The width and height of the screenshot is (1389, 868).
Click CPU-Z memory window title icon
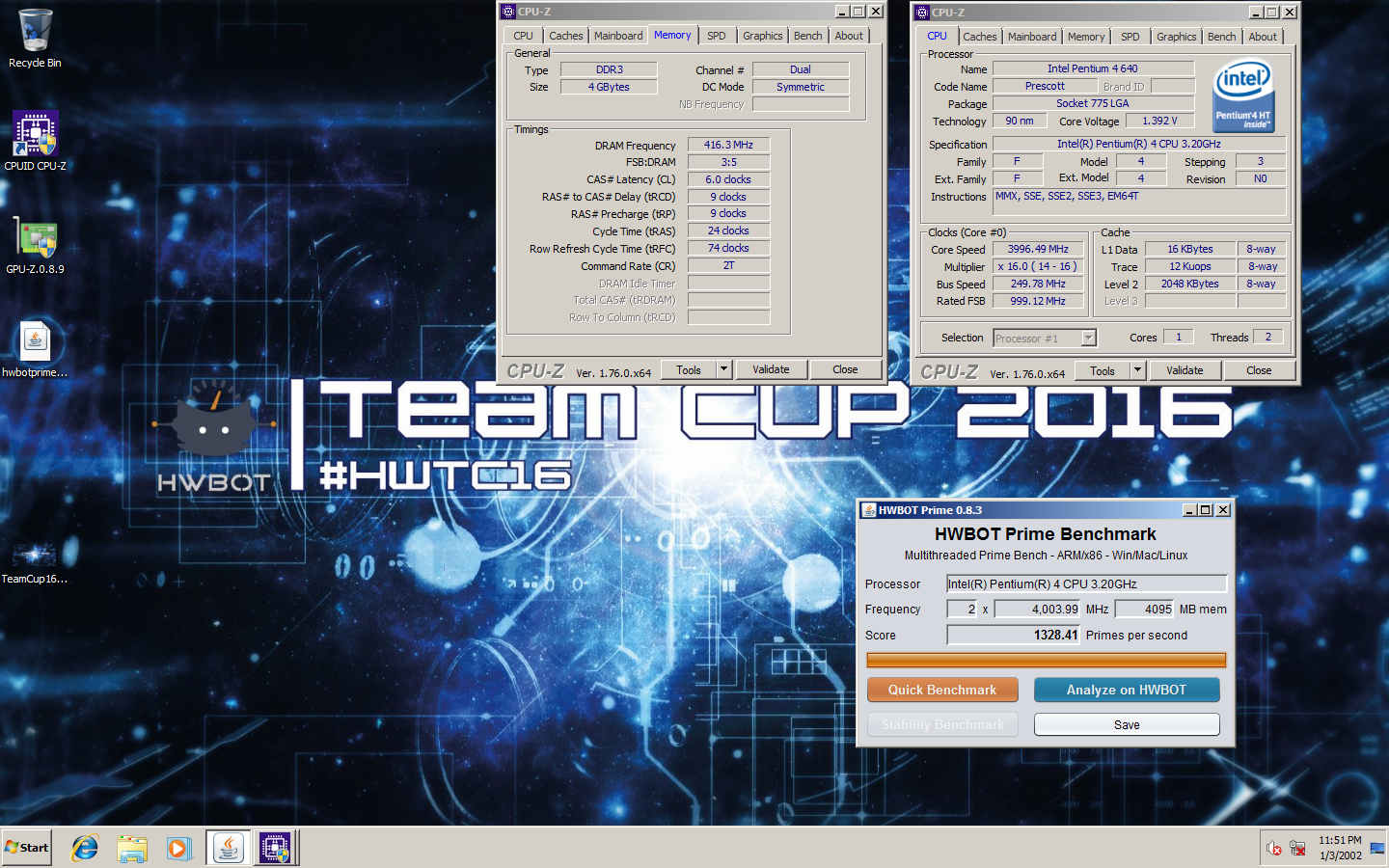[508, 12]
